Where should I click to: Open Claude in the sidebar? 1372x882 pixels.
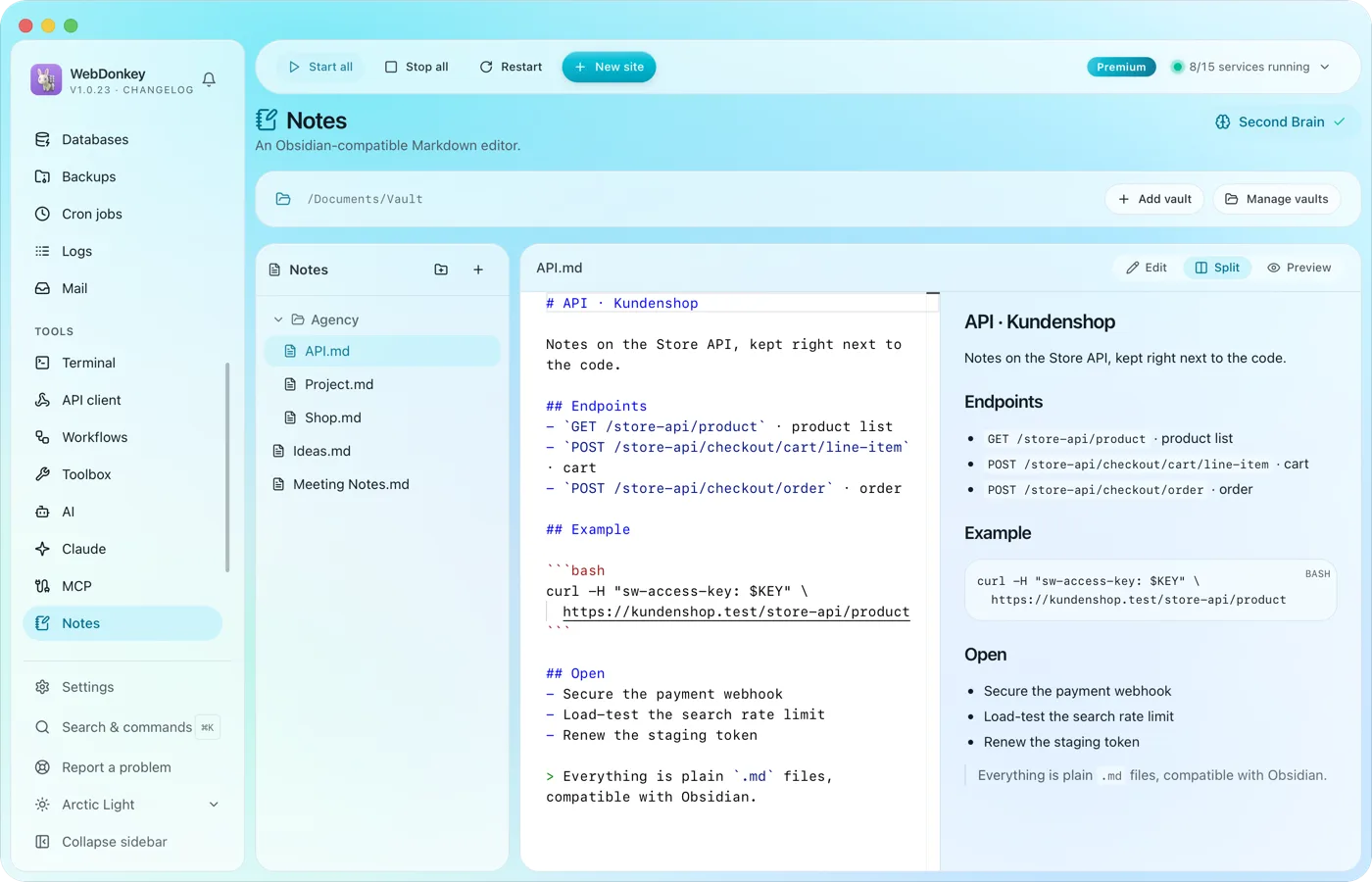[122, 549]
